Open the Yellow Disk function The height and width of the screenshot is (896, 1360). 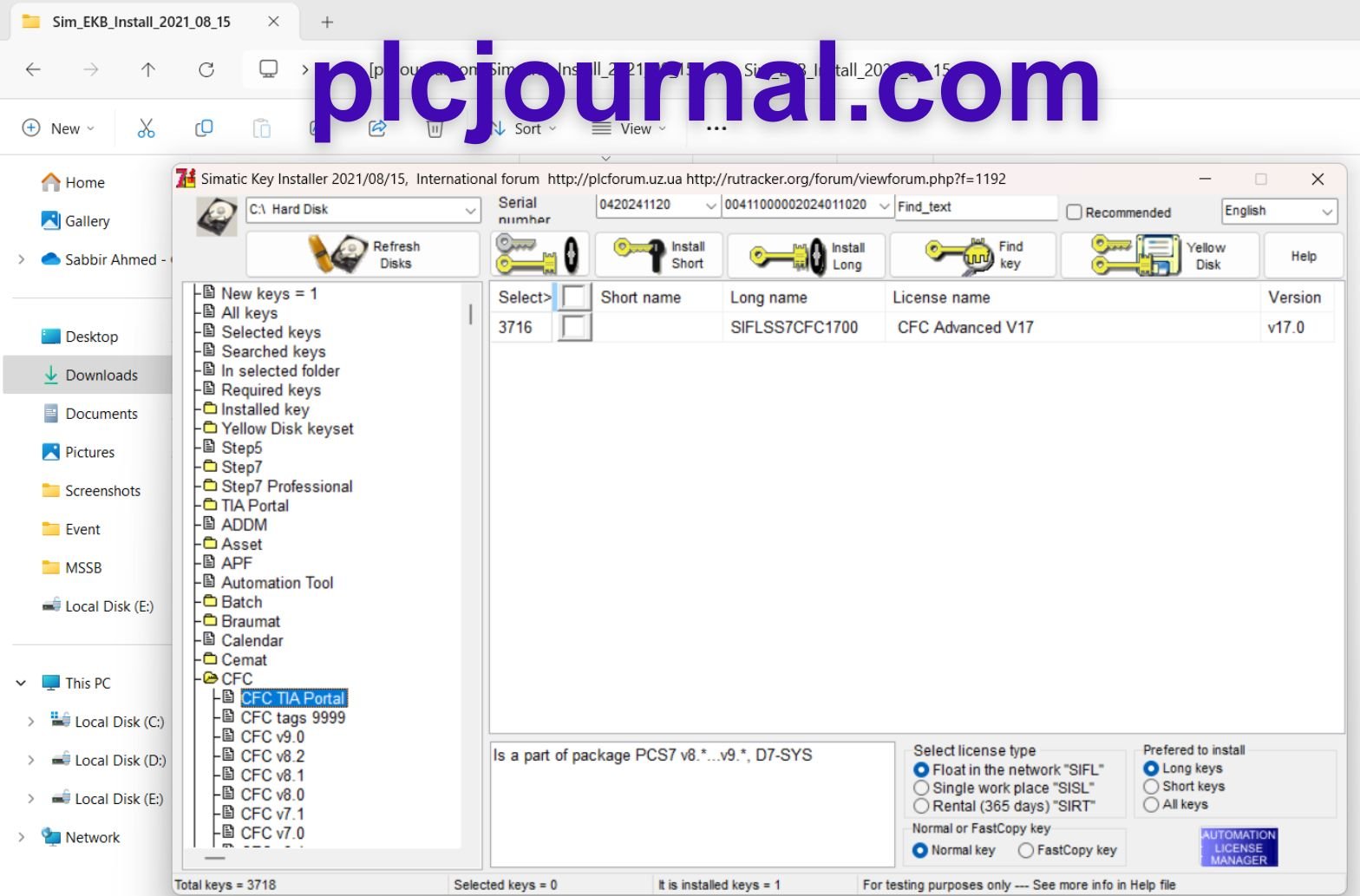[1160, 255]
